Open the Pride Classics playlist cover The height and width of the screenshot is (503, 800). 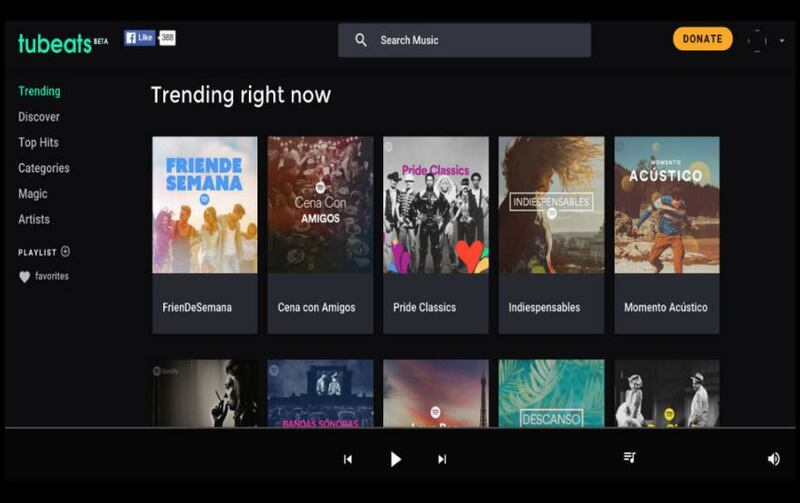436,205
